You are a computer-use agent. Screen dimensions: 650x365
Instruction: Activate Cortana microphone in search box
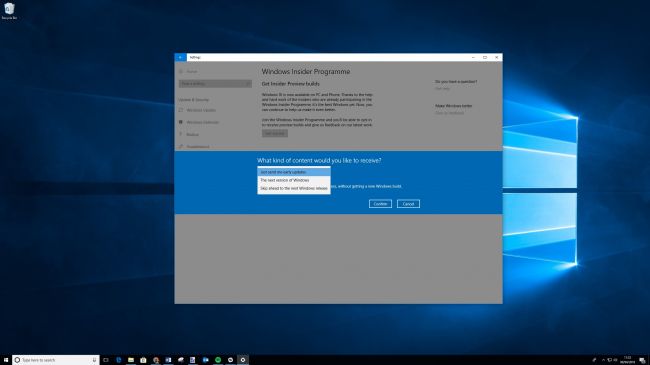click(x=94, y=360)
